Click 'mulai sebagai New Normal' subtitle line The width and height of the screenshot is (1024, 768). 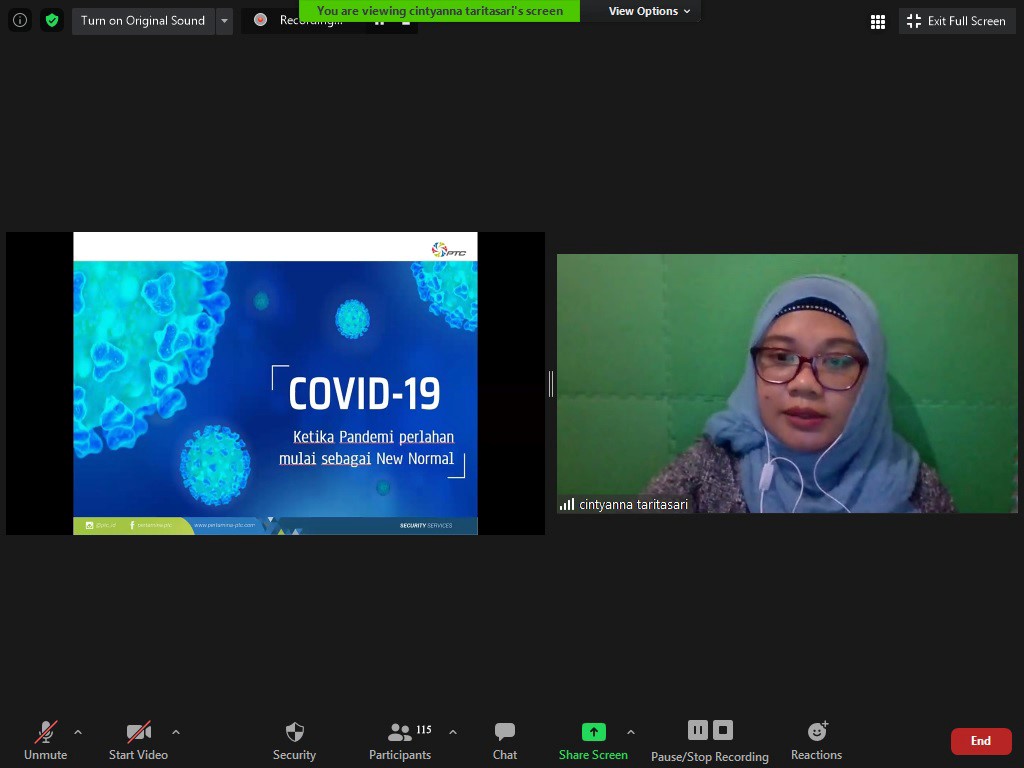coord(366,458)
